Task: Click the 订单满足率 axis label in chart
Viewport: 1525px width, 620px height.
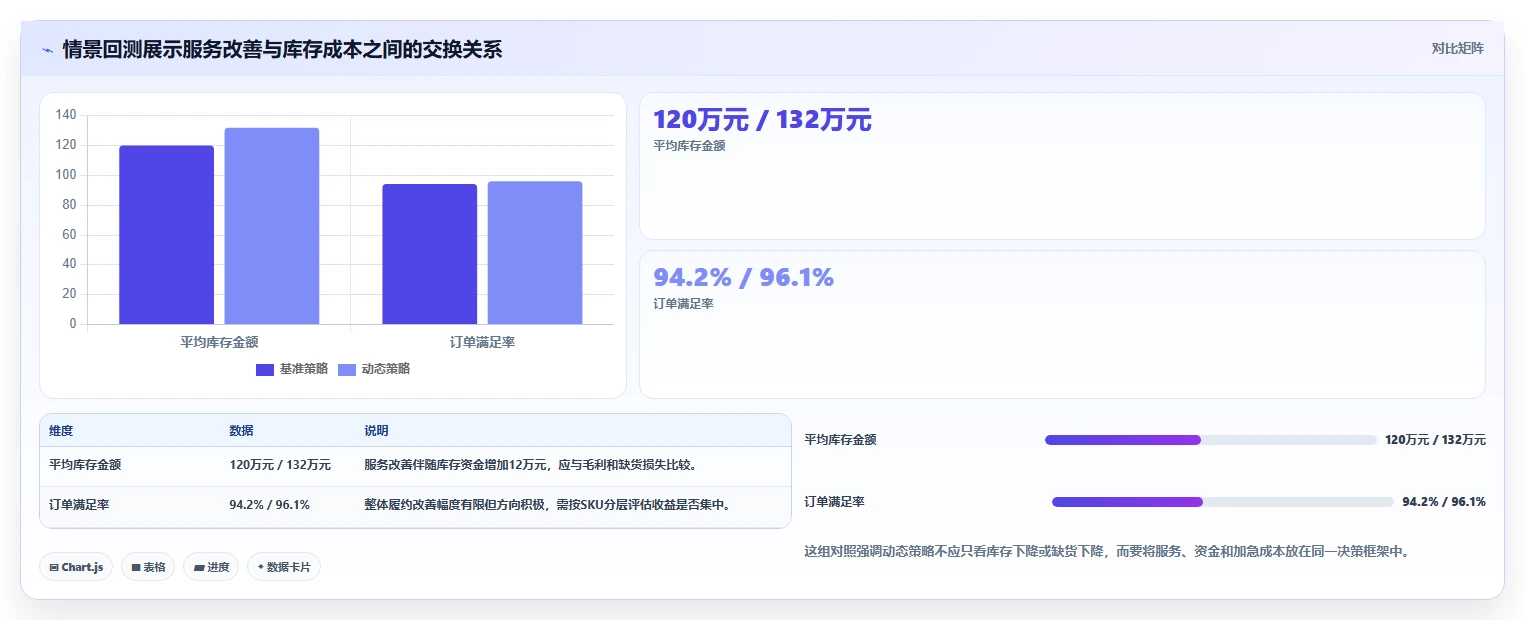Action: click(x=482, y=342)
